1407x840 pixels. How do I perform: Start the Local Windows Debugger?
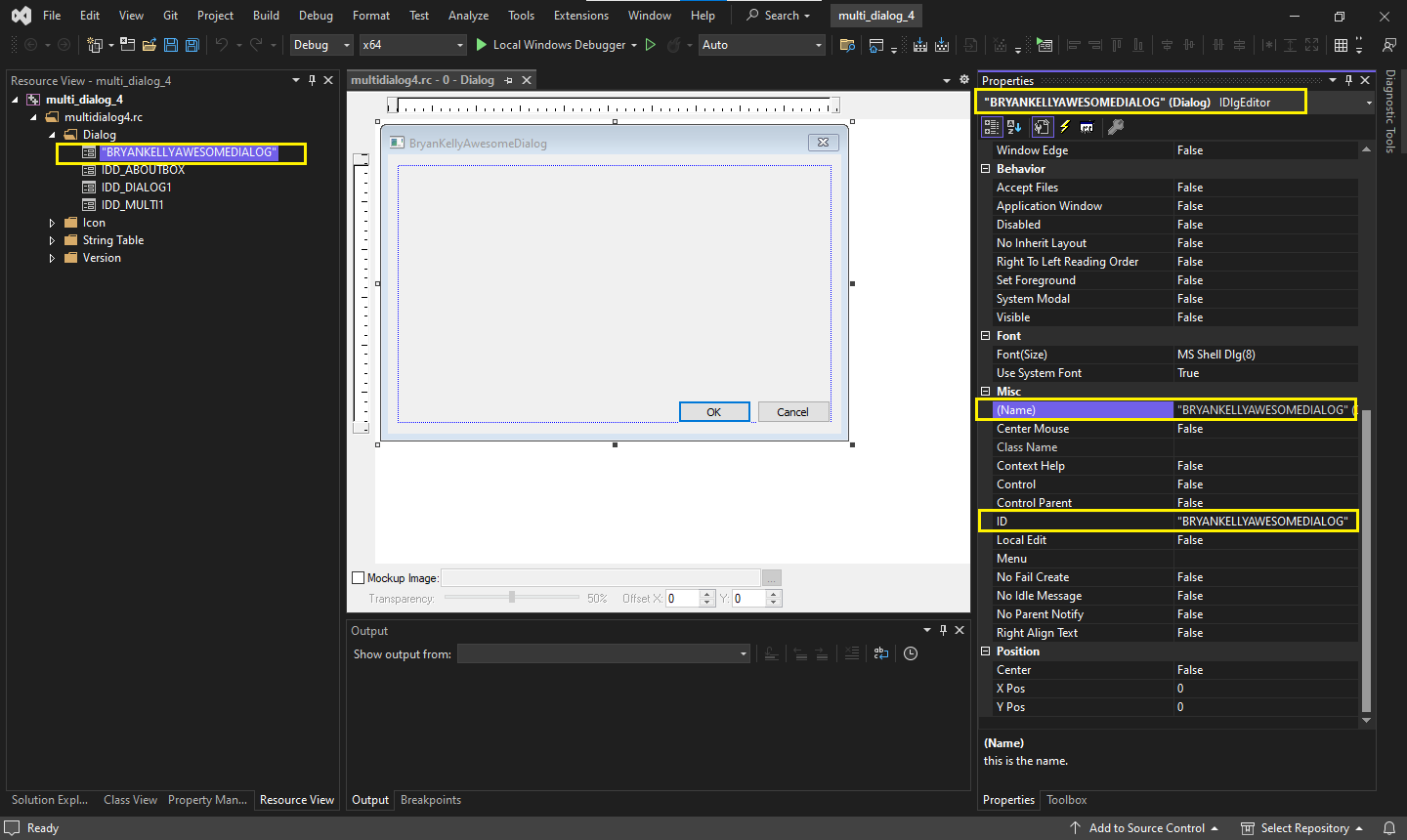[550, 45]
